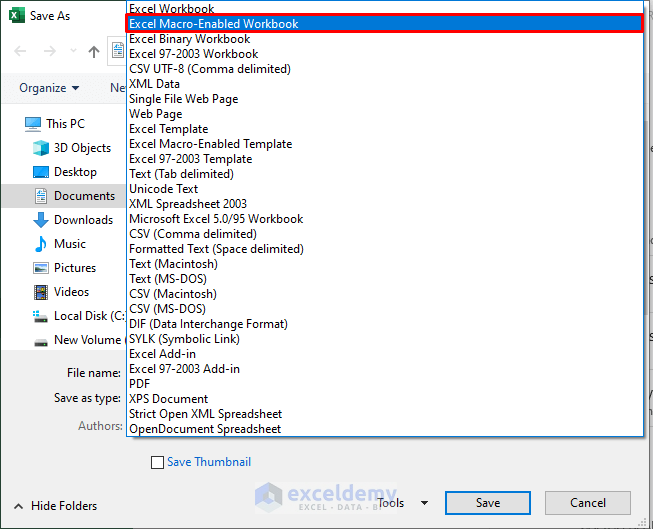This screenshot has height=529, width=653.
Task: Choose Unicode Text file type
Action: (385, 189)
